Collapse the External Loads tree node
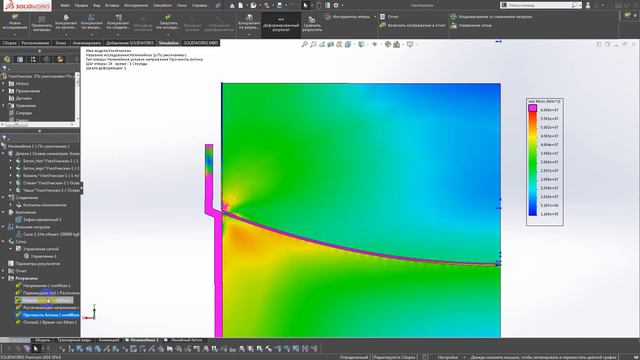Image resolution: width=640 pixels, height=360 pixels. (4, 227)
